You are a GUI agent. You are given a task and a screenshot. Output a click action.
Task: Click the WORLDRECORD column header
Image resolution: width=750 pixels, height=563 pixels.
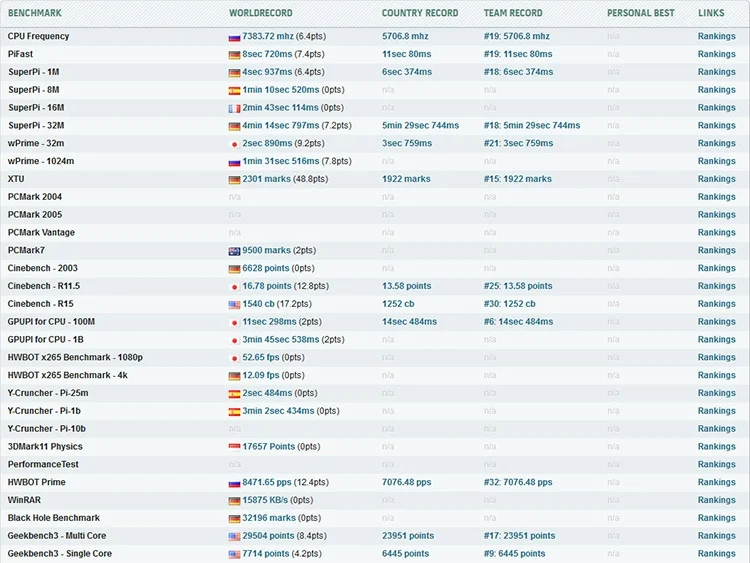[261, 13]
